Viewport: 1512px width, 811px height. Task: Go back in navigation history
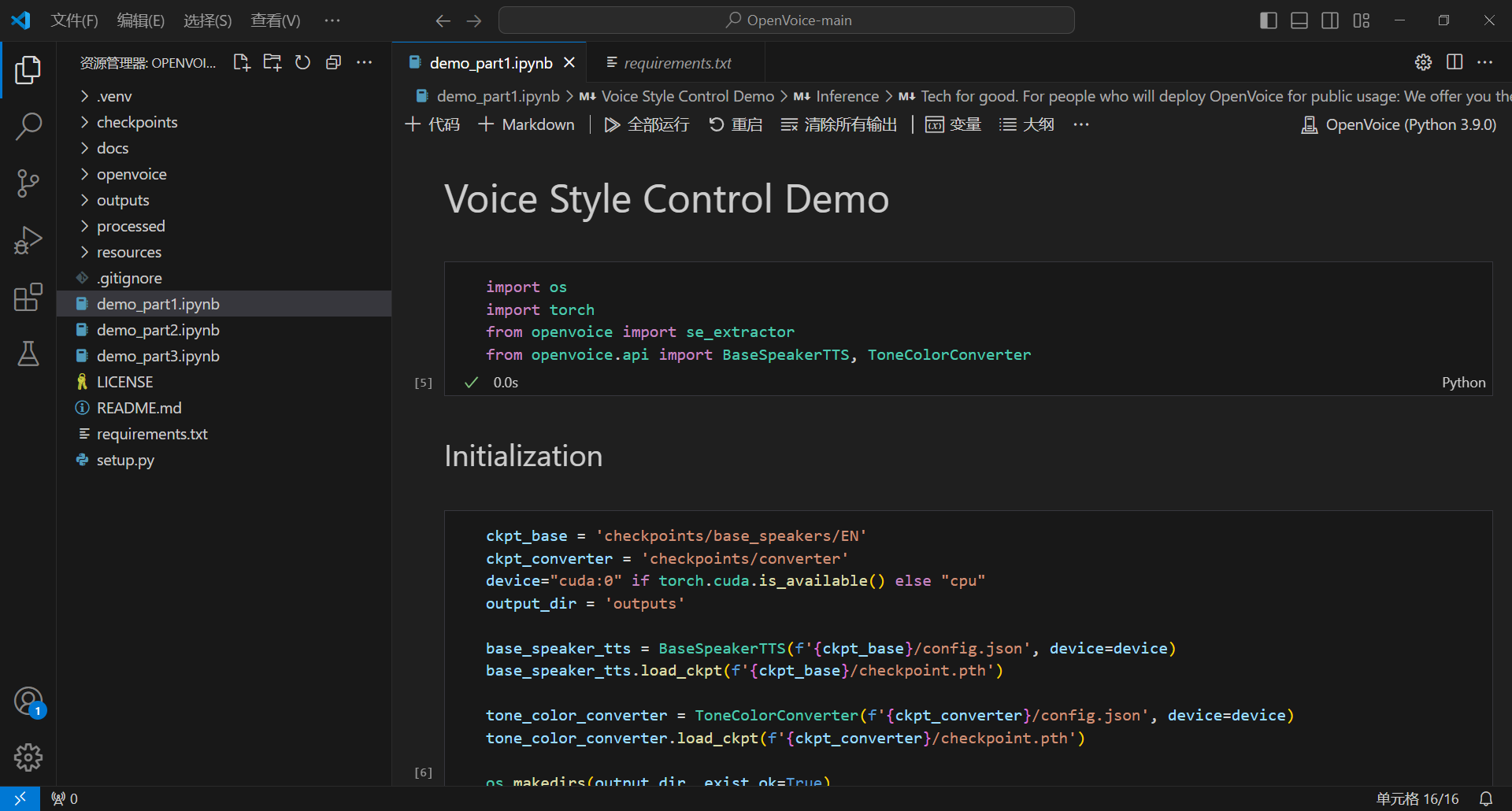point(443,20)
